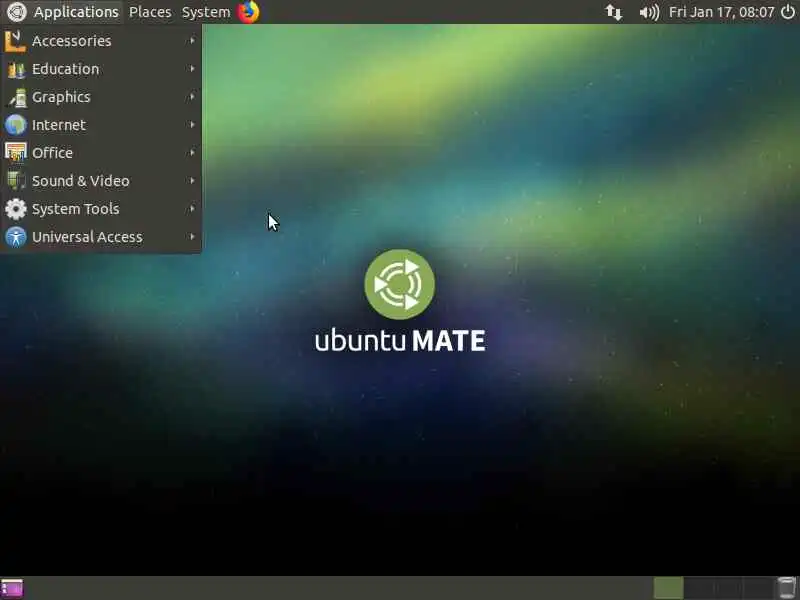Click the Internet globe icon

[x=16, y=125]
